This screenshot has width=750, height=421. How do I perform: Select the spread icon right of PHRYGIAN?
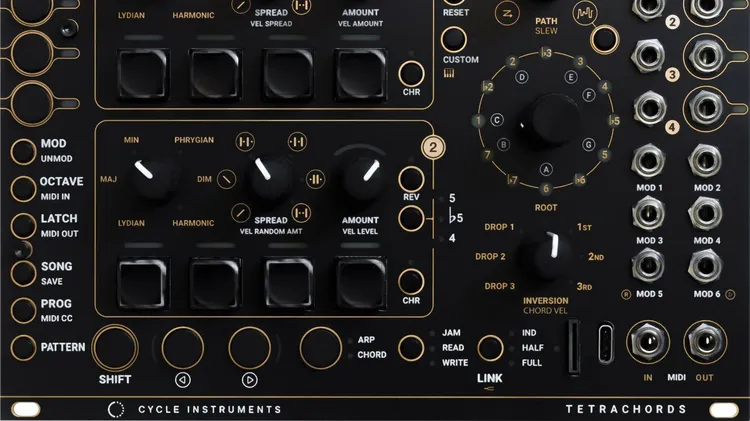coord(245,142)
